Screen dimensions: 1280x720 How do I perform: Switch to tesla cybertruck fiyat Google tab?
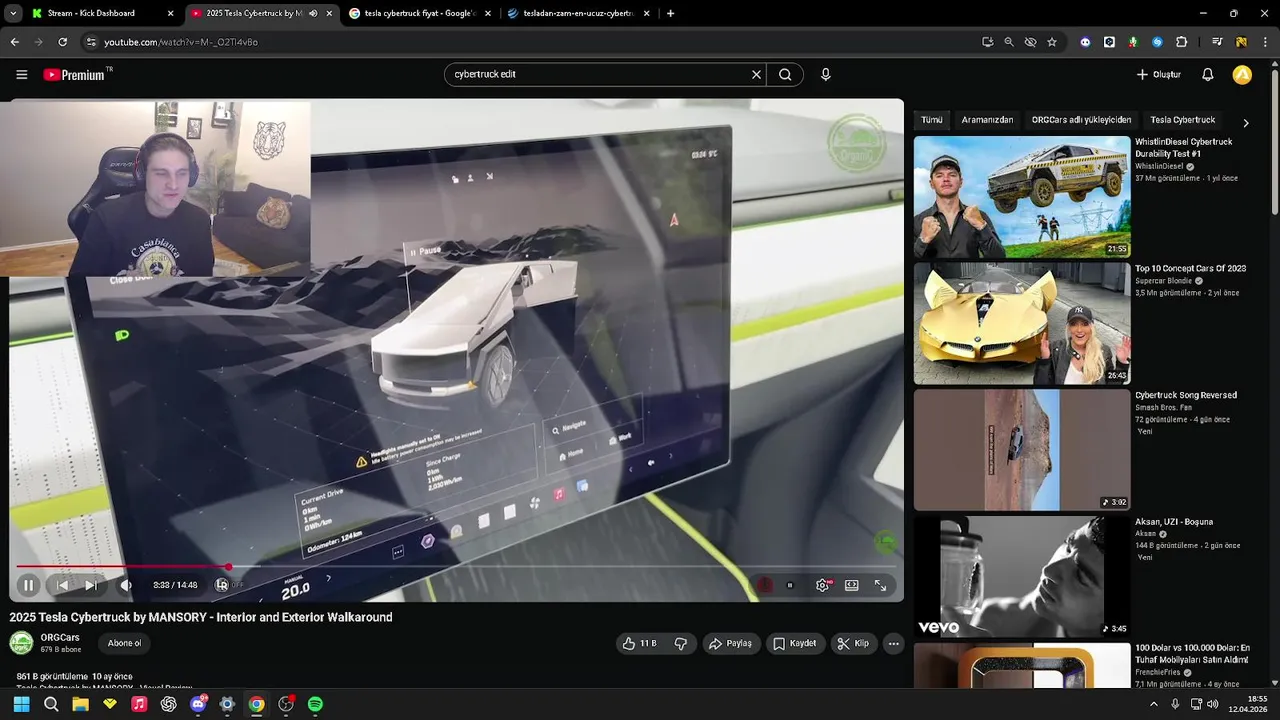[x=419, y=13]
